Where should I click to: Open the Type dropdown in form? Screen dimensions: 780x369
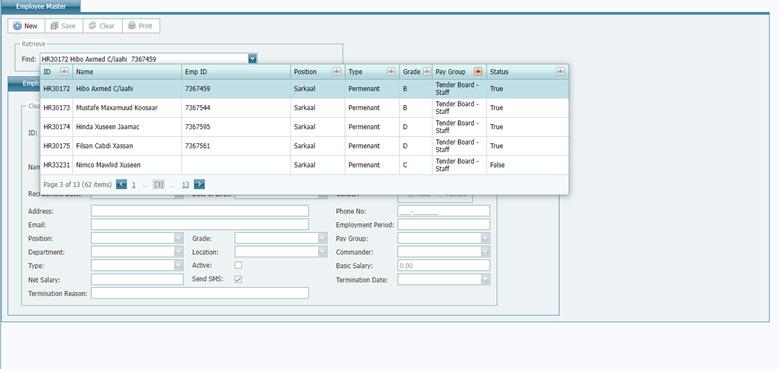(179, 266)
